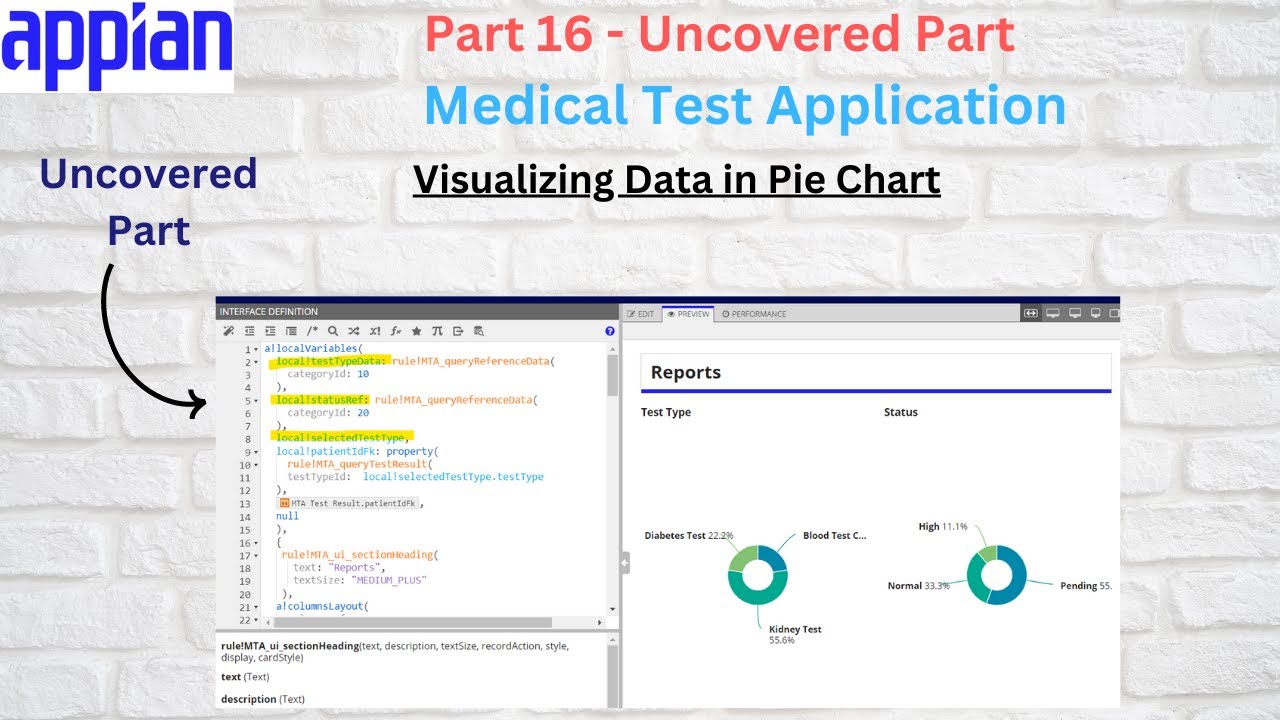This screenshot has height=720, width=1280.
Task: Select the third monitor preview size icon
Action: 1097,313
